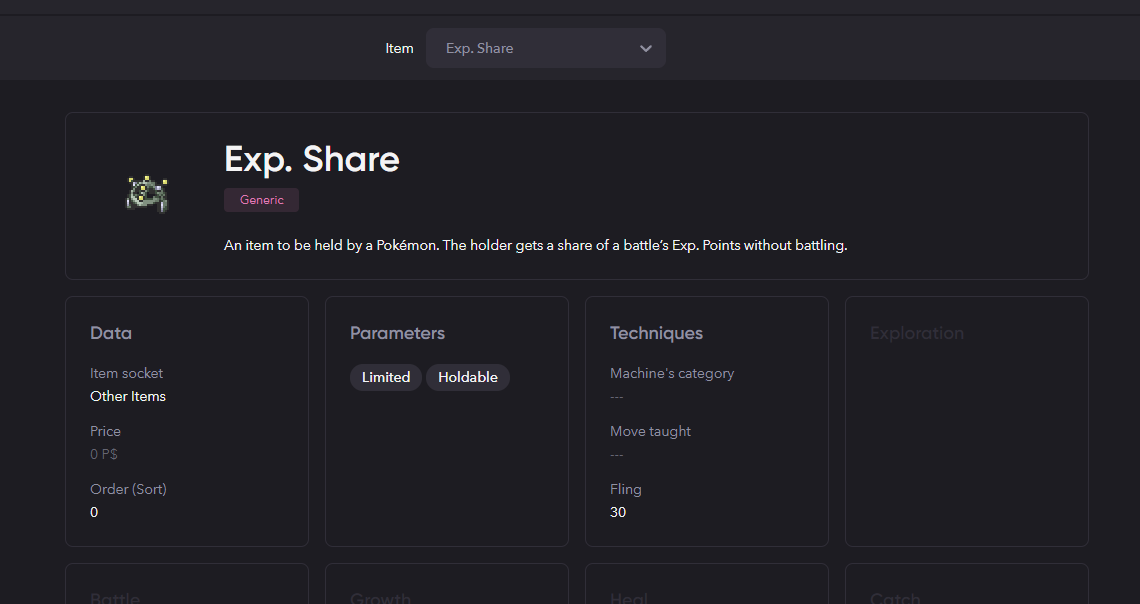Click the Data card heading

tap(111, 333)
